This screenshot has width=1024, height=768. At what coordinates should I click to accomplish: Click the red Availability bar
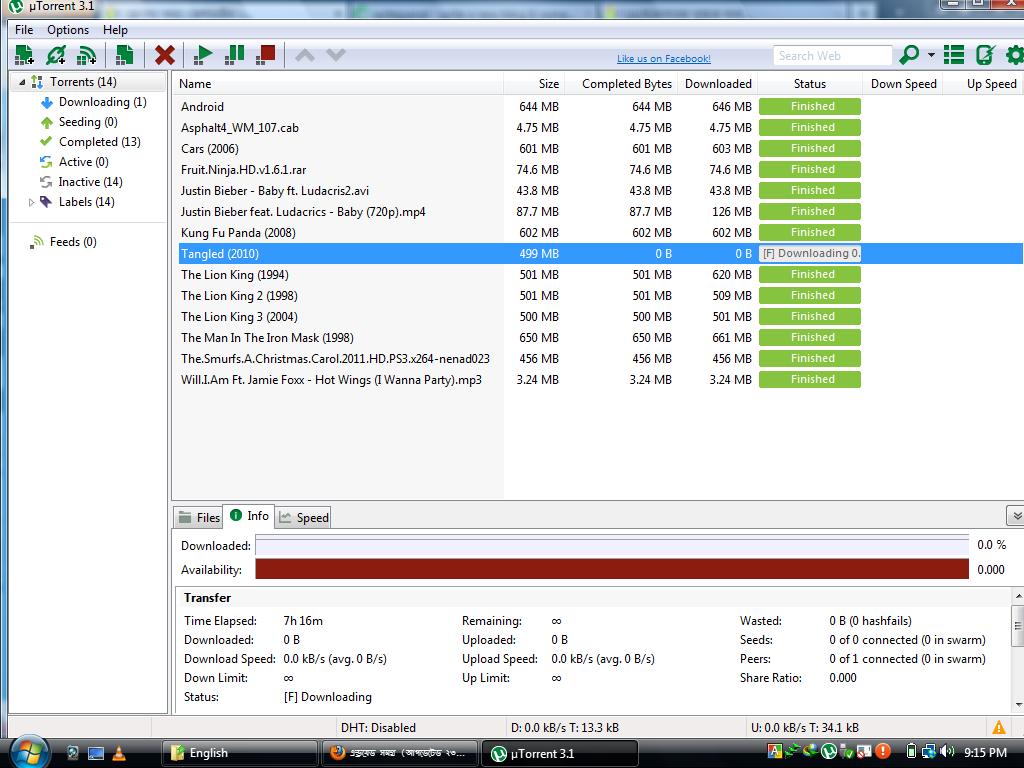click(612, 569)
